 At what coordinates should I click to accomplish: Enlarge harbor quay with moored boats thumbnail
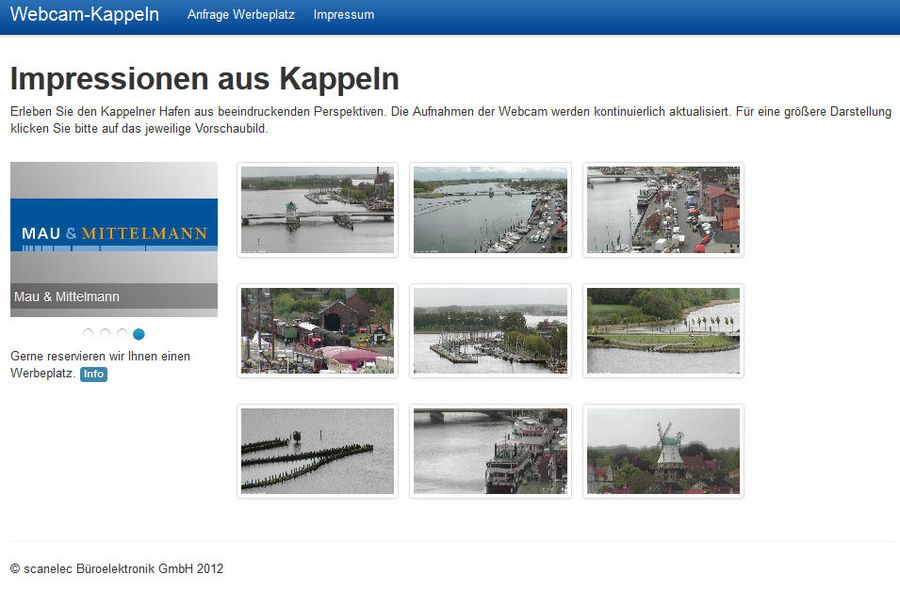490,210
